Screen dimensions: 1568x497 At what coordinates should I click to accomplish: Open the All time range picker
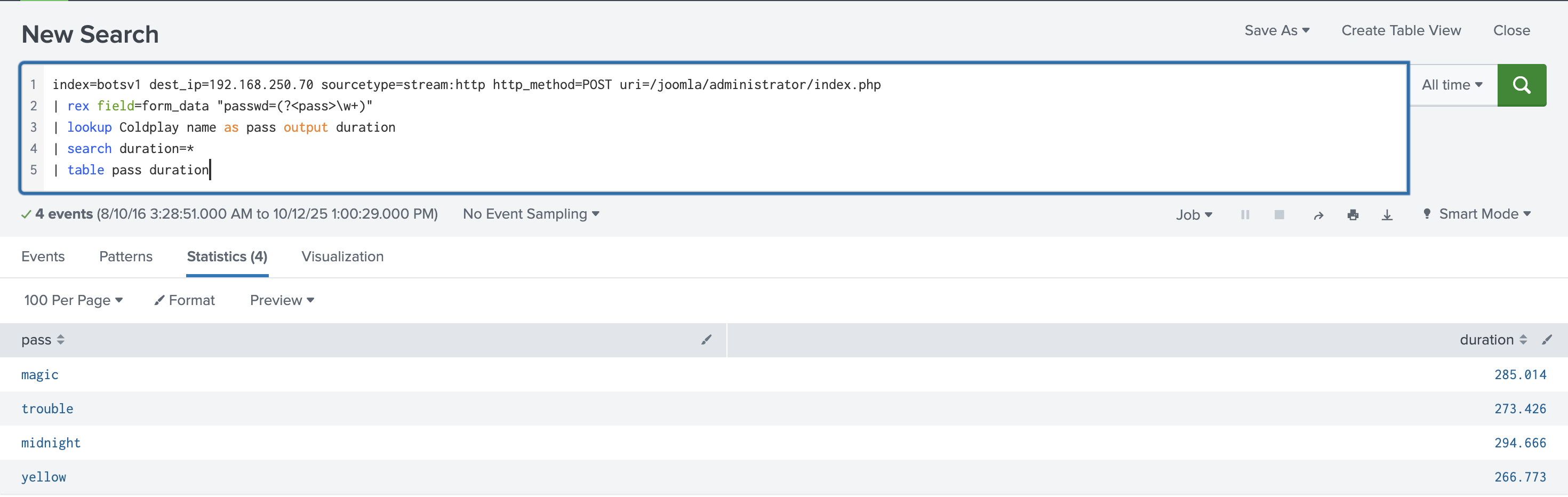pyautogui.click(x=1452, y=85)
